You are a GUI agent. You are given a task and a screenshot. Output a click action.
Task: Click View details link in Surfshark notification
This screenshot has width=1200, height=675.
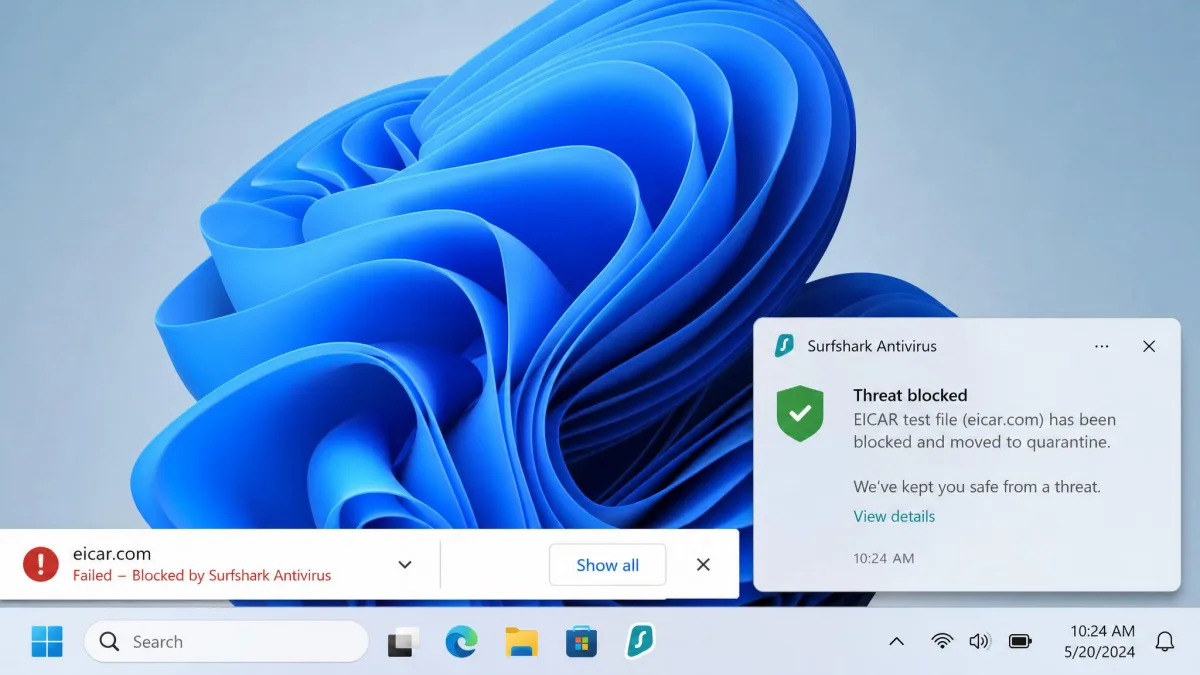point(894,516)
